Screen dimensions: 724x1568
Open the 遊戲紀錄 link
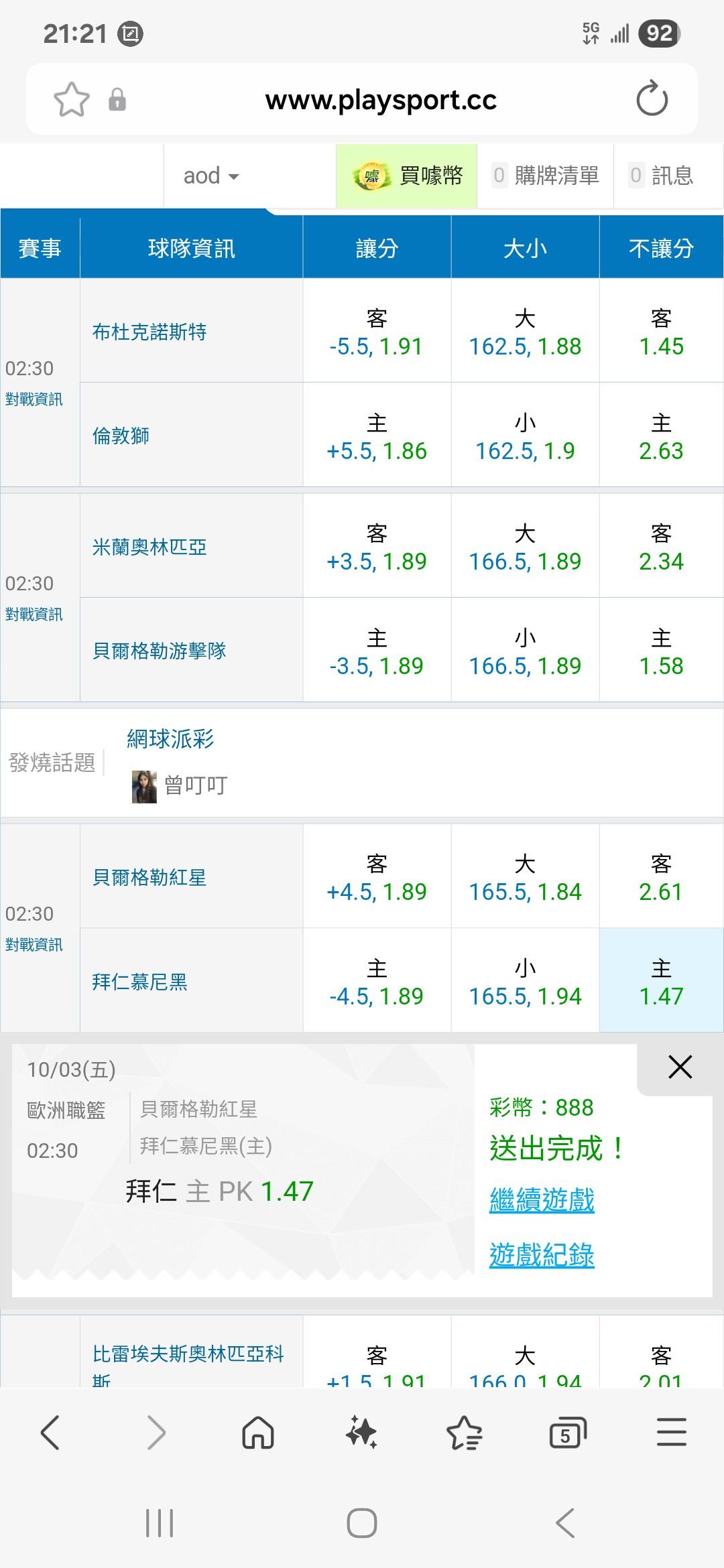click(542, 1254)
